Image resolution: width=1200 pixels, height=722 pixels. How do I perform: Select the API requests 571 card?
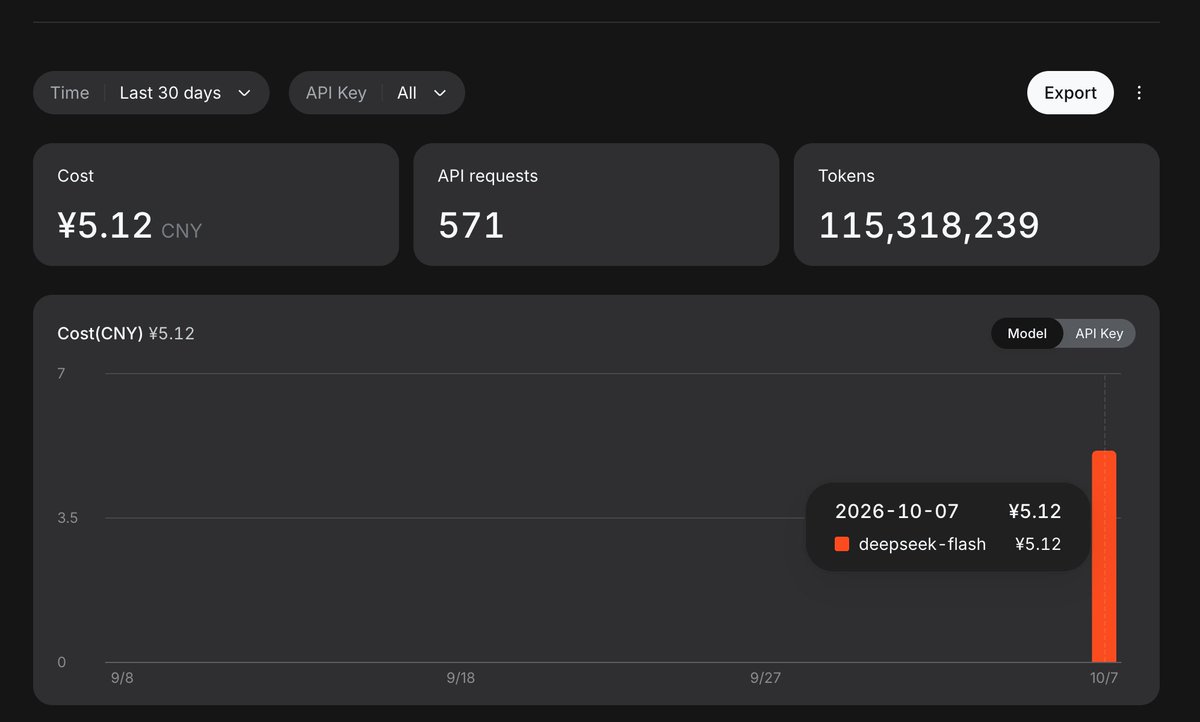pos(596,204)
